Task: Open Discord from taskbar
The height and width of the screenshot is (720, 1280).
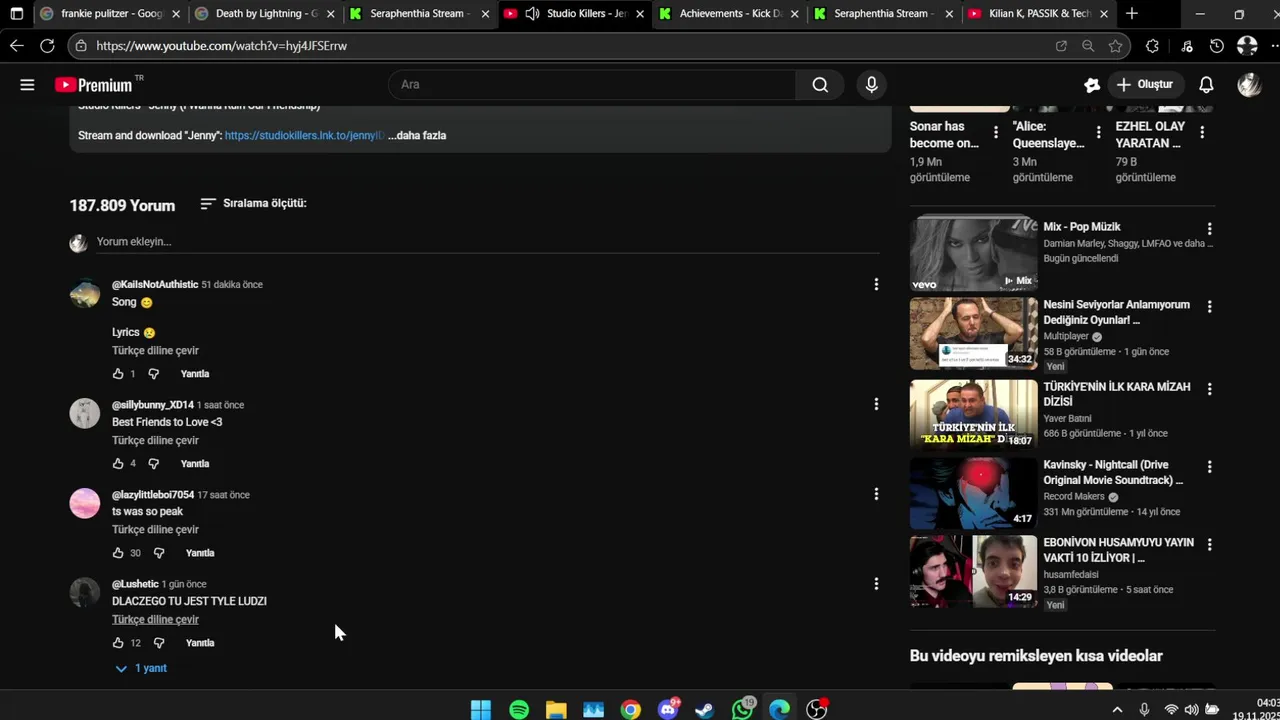Action: point(668,710)
